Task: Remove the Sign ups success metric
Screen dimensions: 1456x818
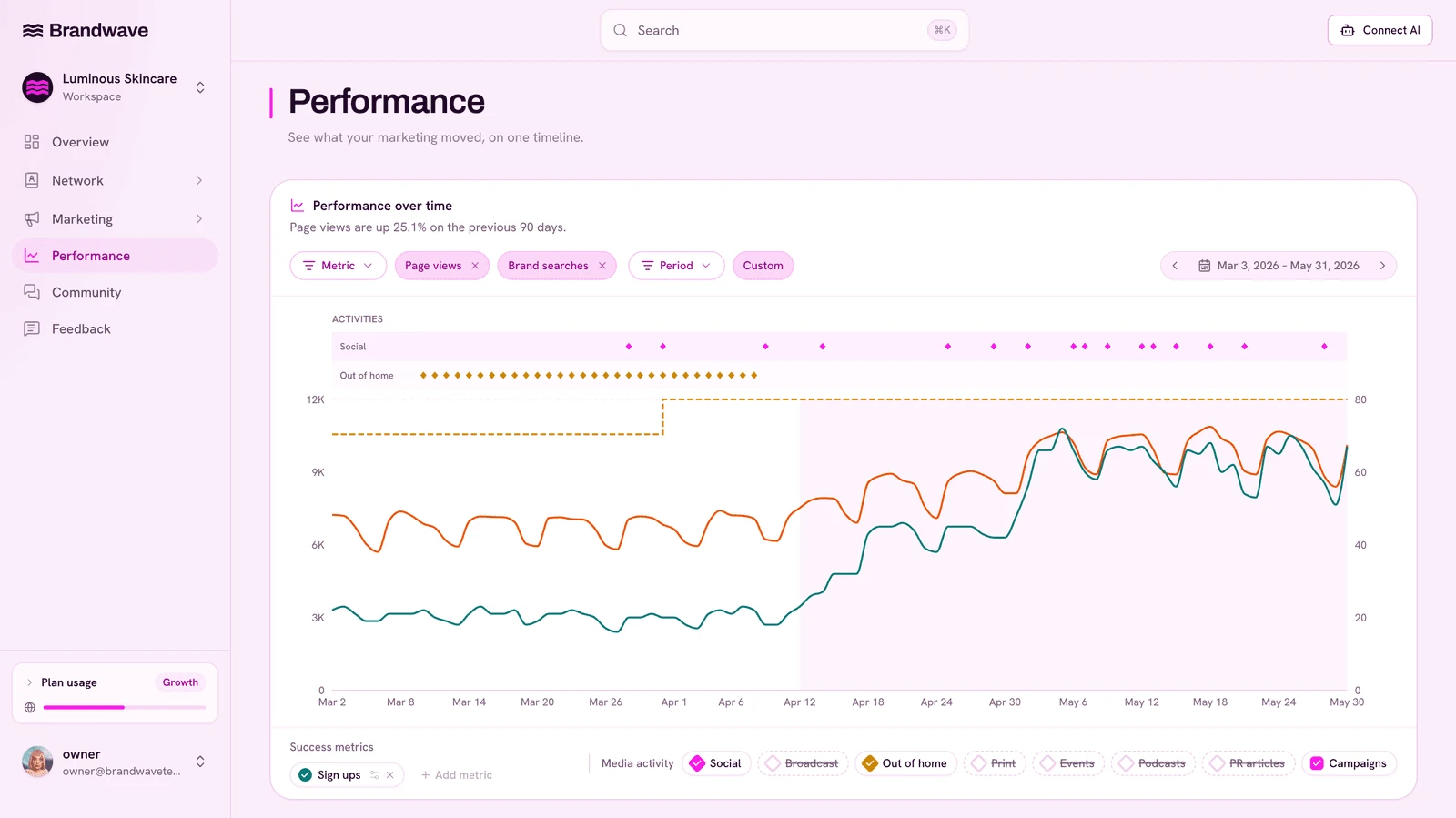Action: [x=390, y=775]
